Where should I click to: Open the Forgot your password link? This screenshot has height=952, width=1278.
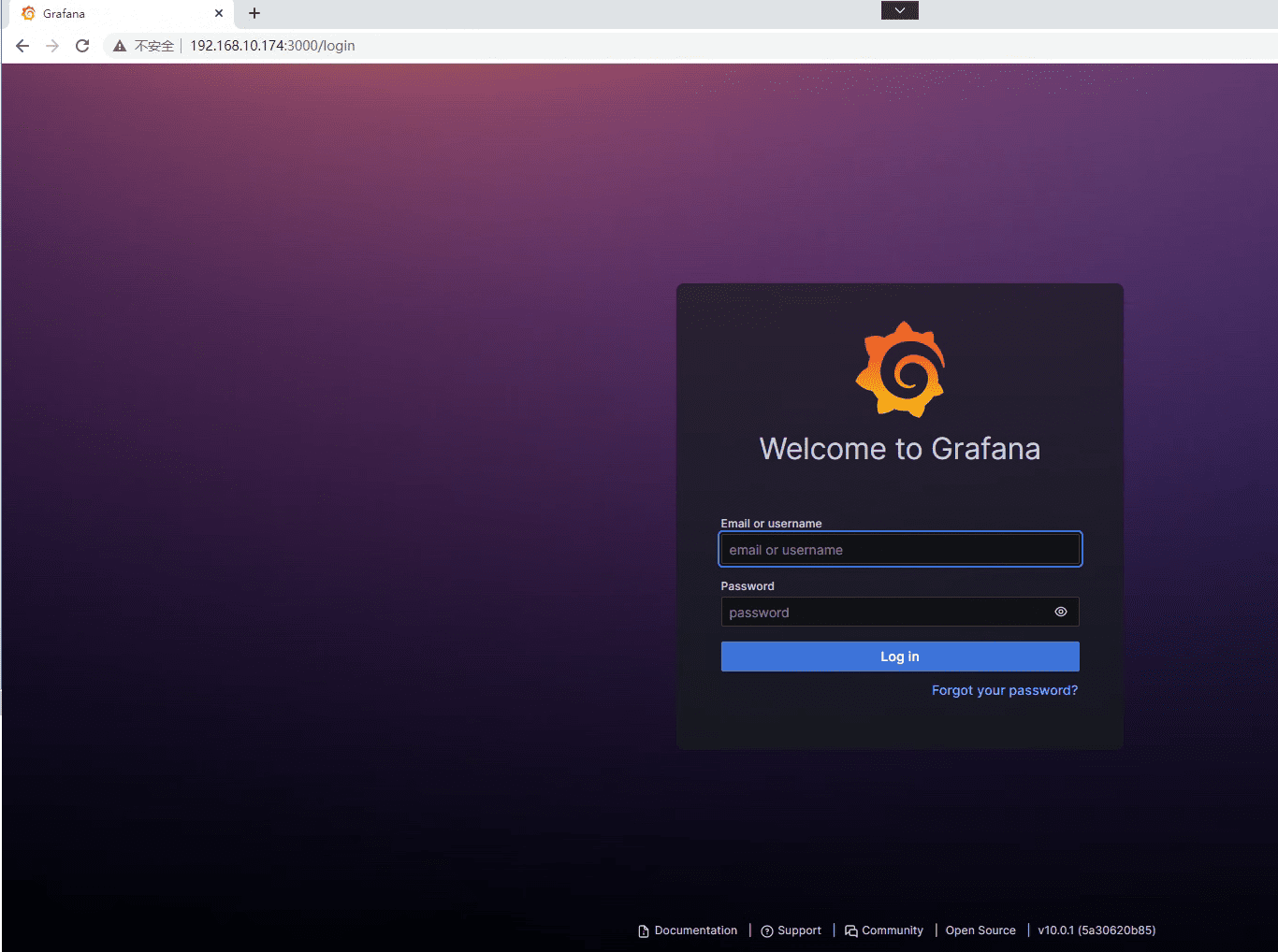coord(1005,690)
